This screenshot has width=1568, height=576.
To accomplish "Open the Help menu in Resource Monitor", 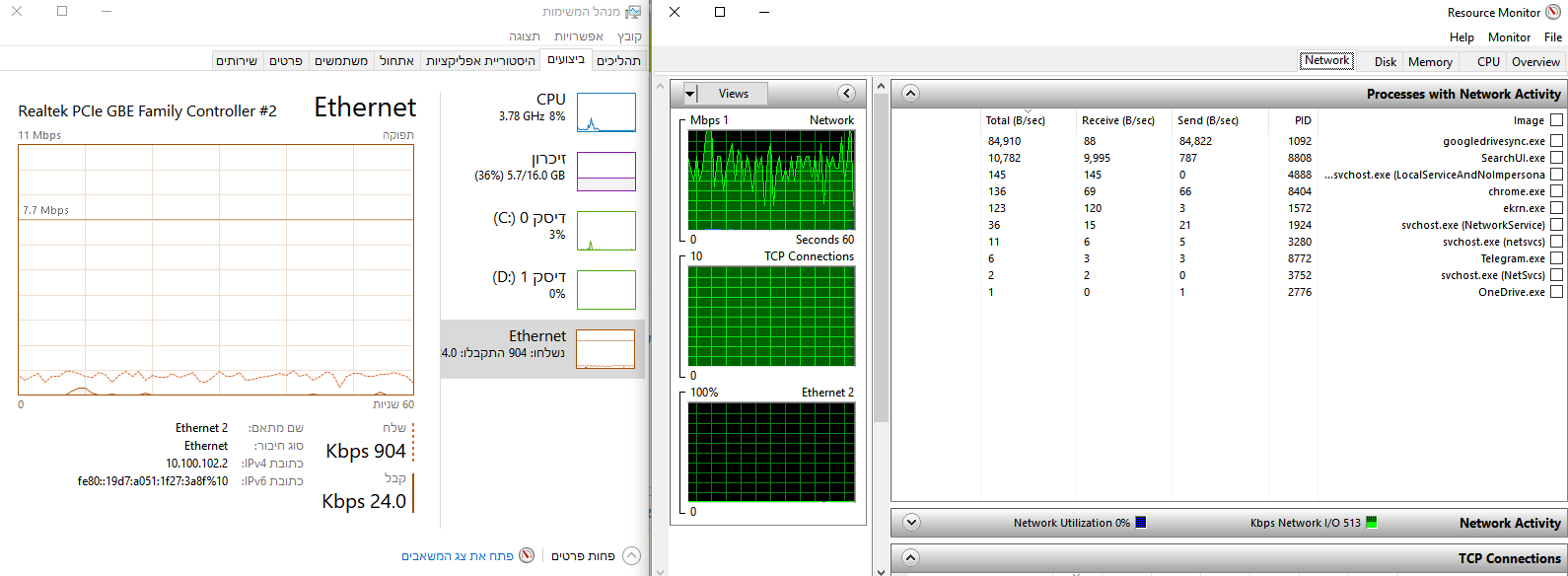I will [x=1461, y=36].
